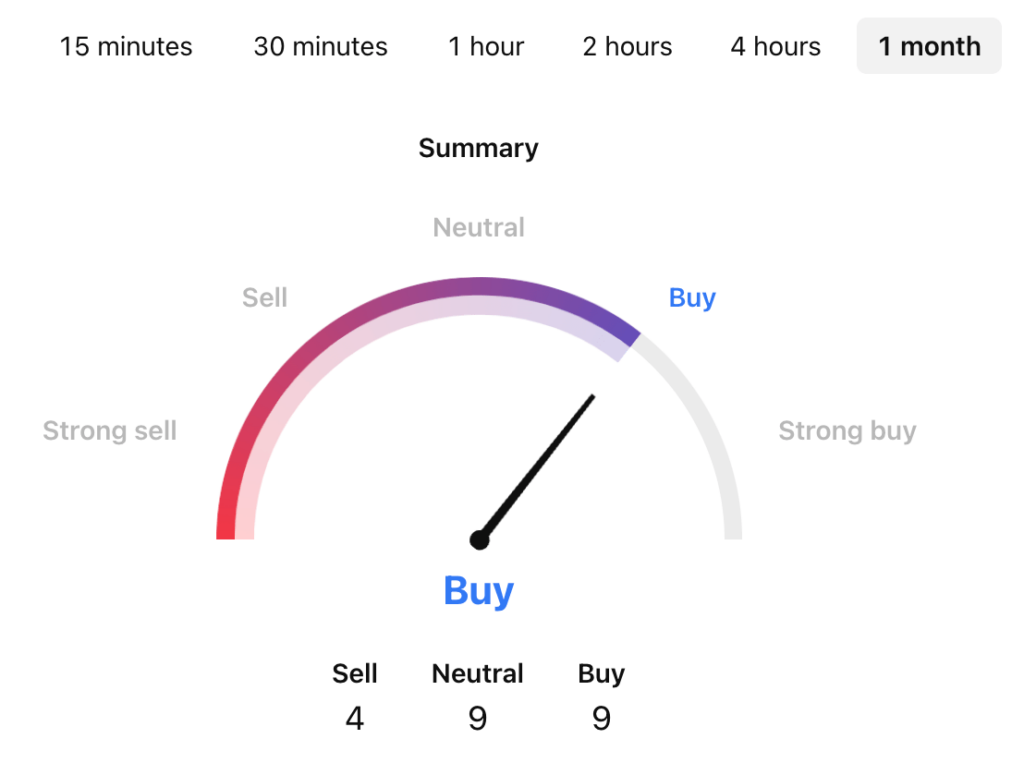Click the 1 month tab

tap(929, 46)
